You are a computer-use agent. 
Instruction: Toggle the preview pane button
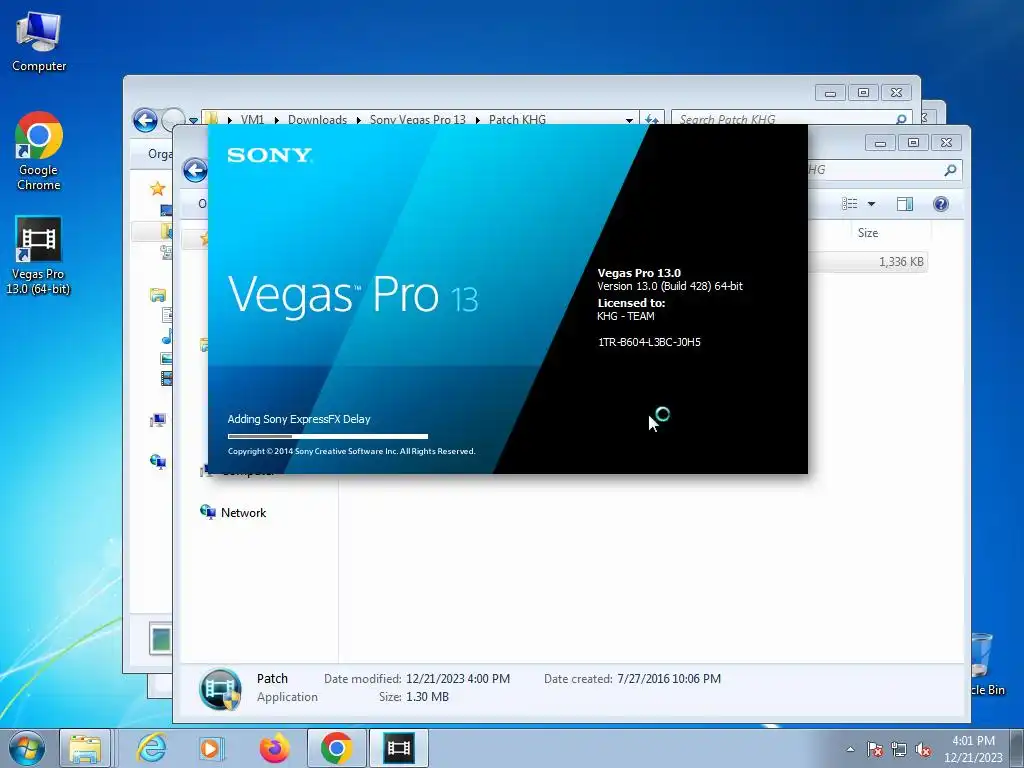(x=904, y=204)
